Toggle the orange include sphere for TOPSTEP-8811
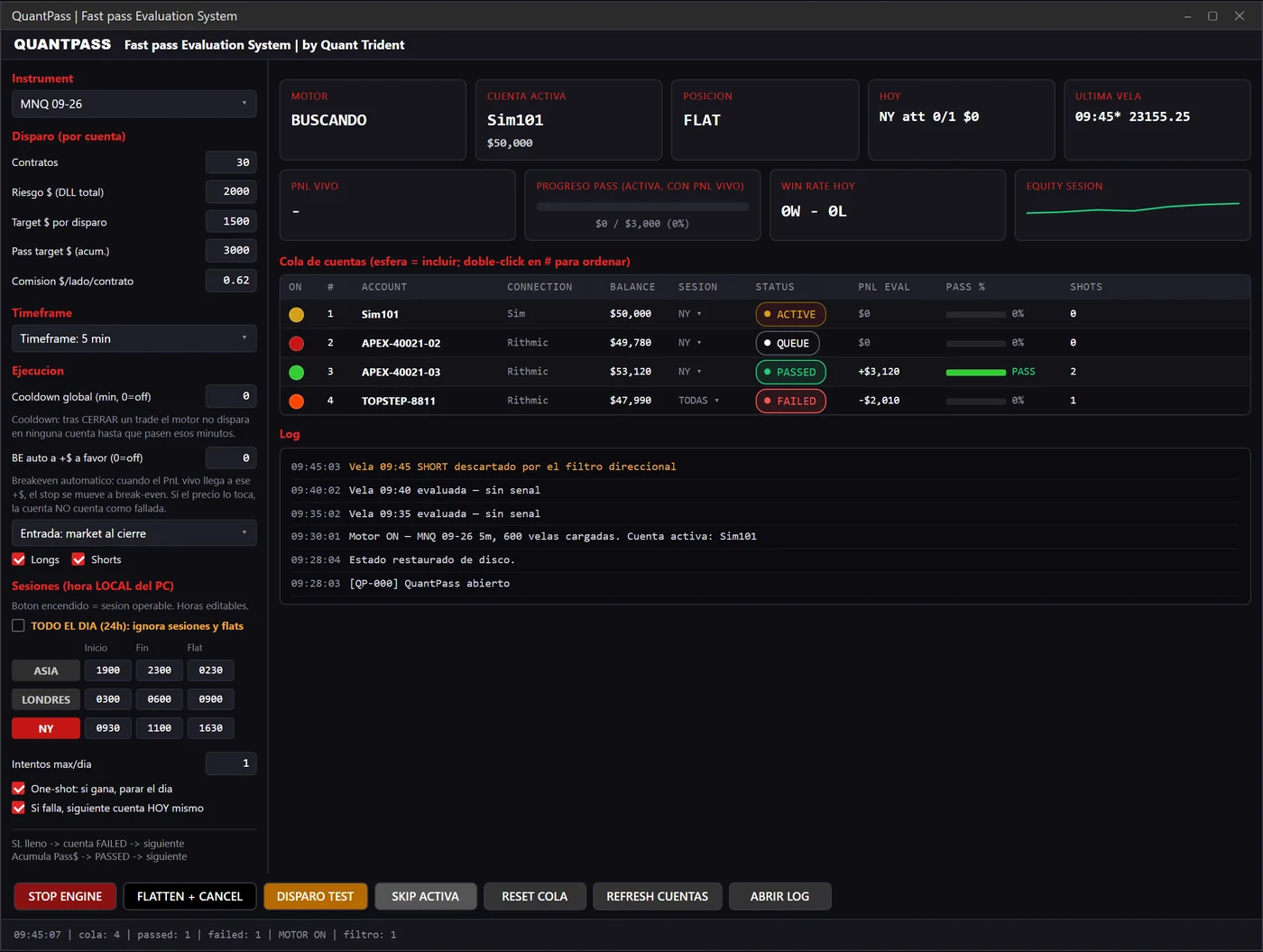Image resolution: width=1263 pixels, height=952 pixels. (296, 402)
